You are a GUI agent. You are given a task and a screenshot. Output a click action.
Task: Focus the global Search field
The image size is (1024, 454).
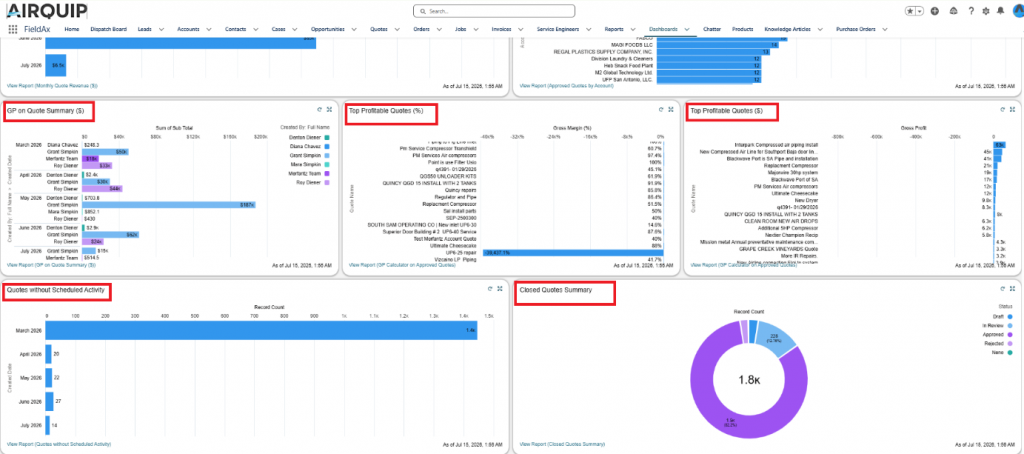coord(494,11)
